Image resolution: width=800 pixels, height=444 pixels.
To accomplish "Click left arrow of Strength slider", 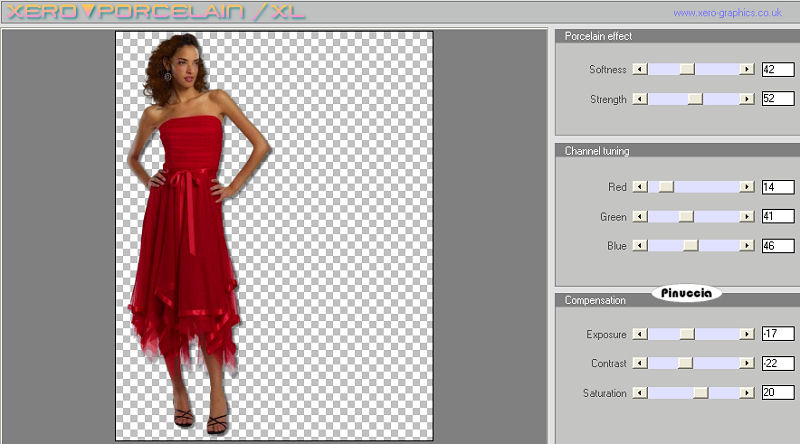I will [x=640, y=98].
